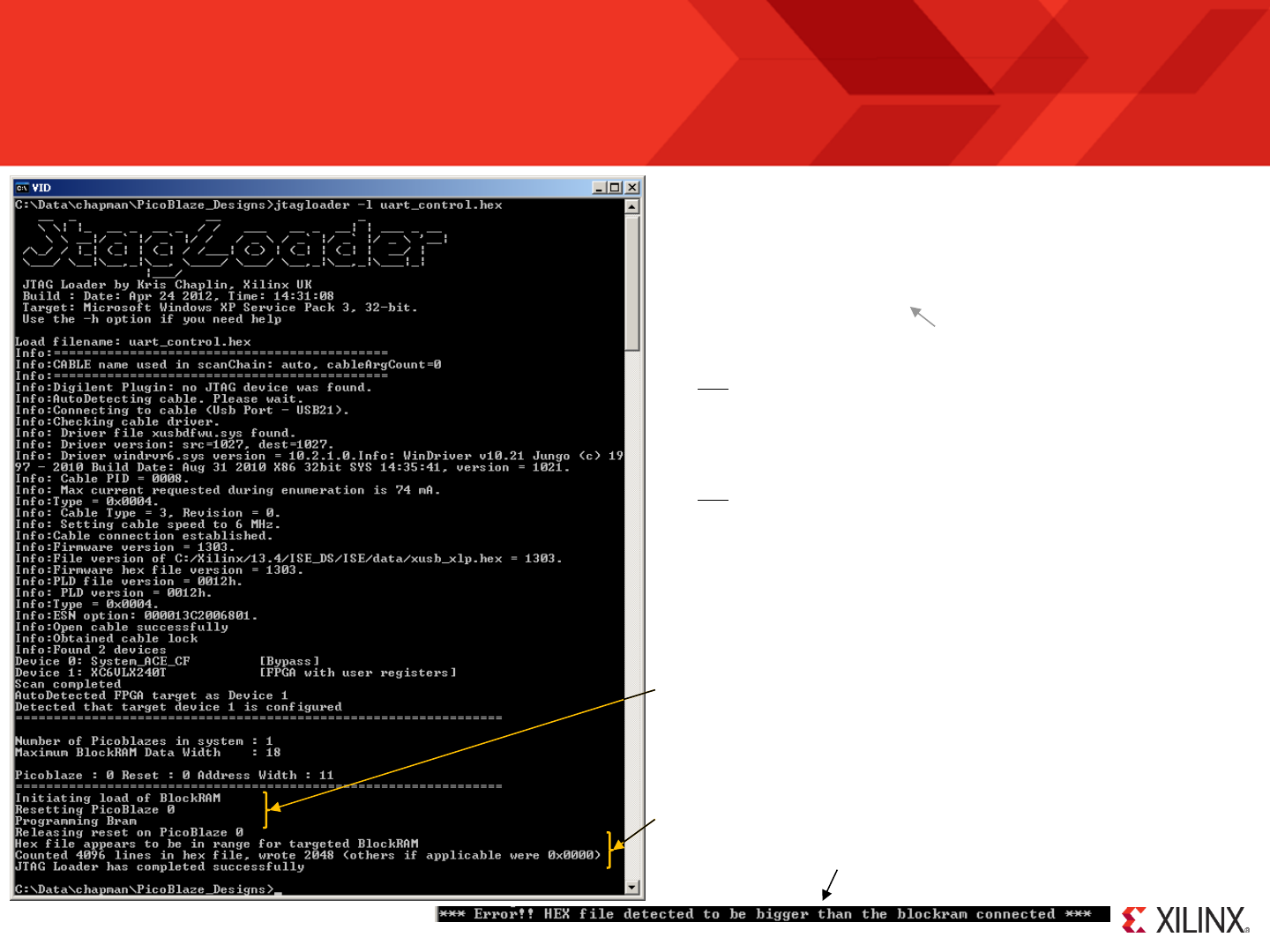Click 'Device 1: XC6VLX240T' line

tap(236, 673)
